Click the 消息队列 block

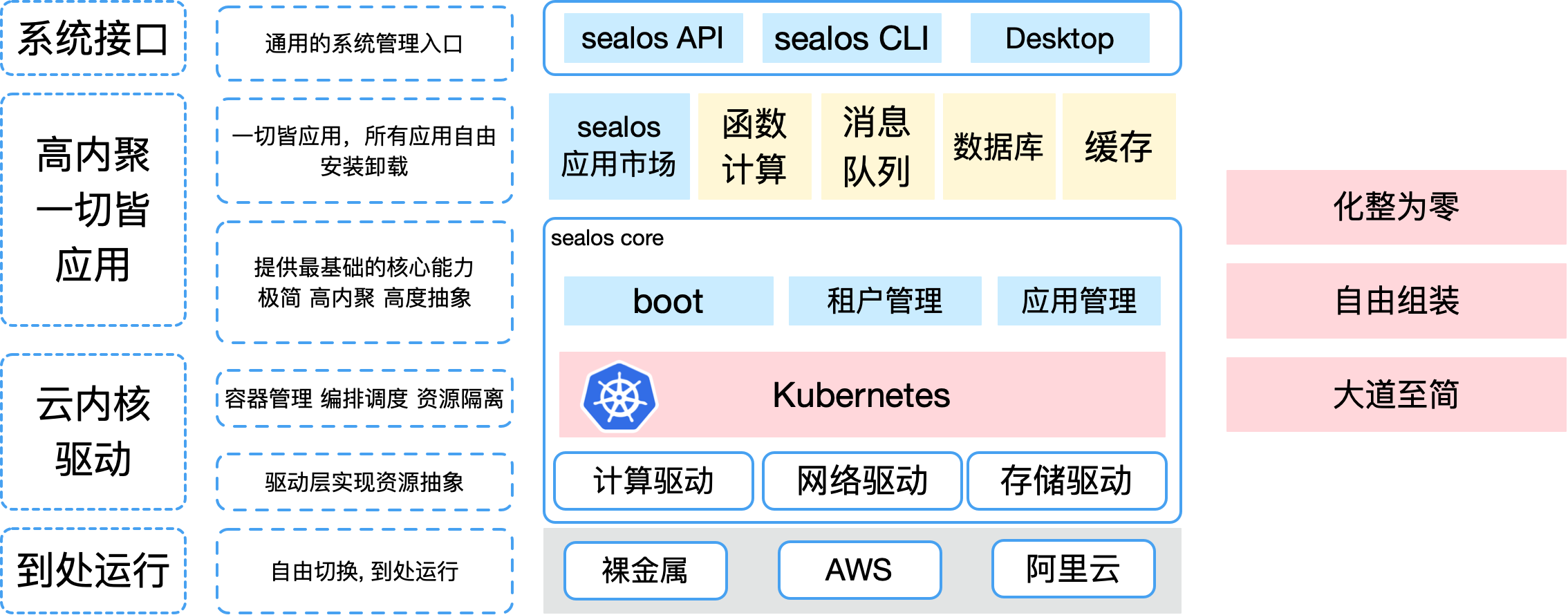[x=877, y=146]
